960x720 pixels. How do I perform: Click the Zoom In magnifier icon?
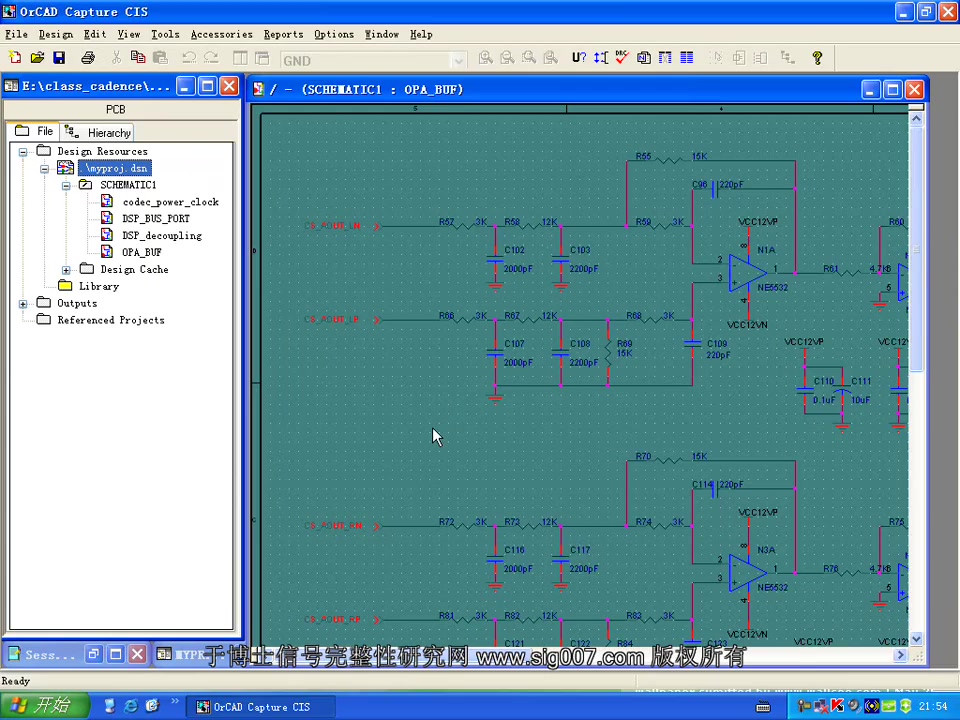point(486,58)
